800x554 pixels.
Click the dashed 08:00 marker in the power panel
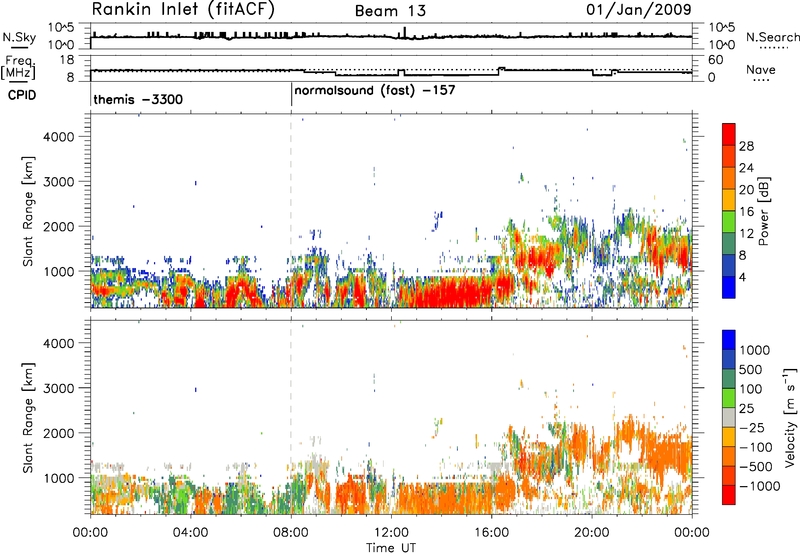(291, 211)
